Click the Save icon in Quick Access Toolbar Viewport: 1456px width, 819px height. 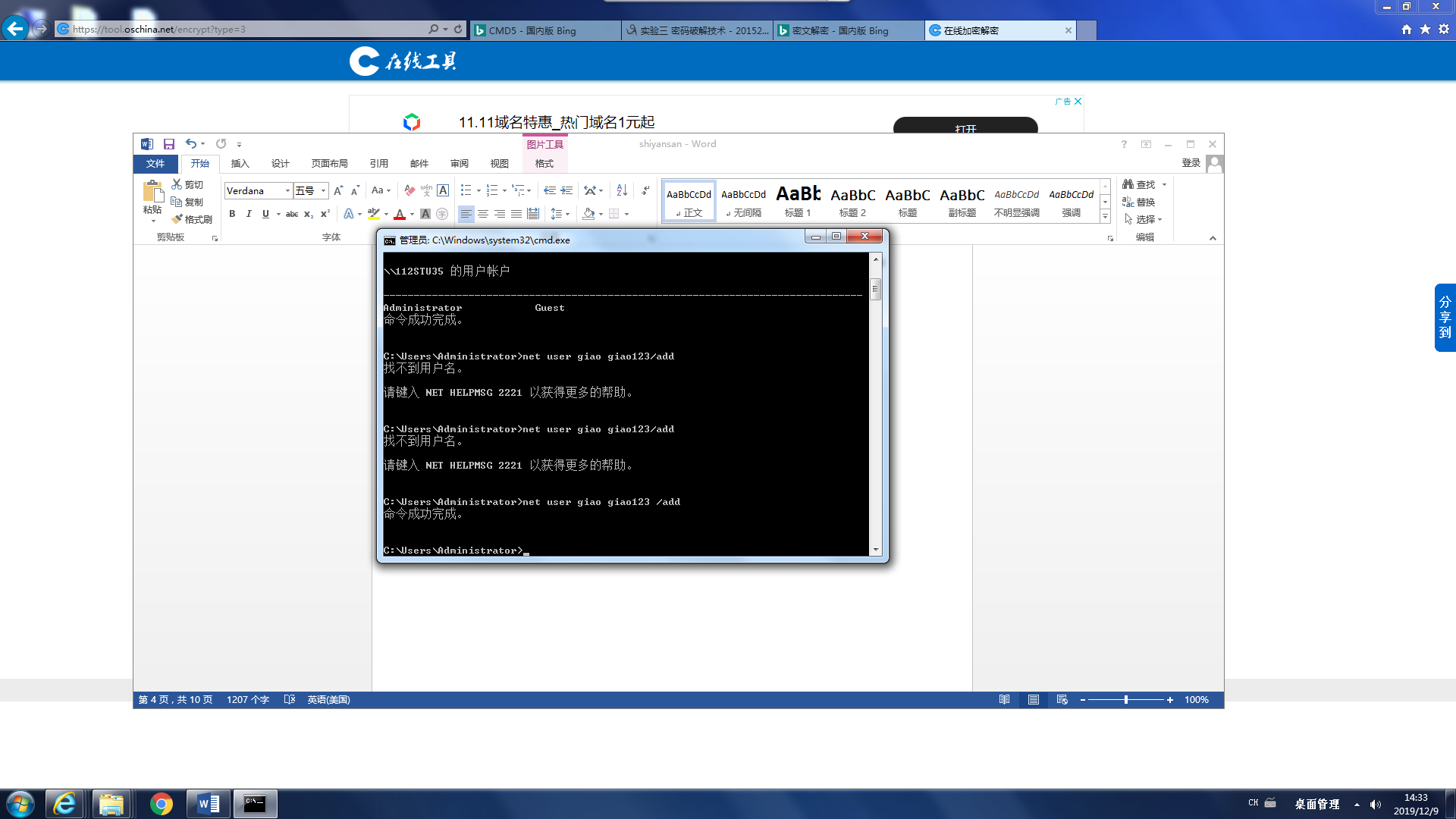169,144
